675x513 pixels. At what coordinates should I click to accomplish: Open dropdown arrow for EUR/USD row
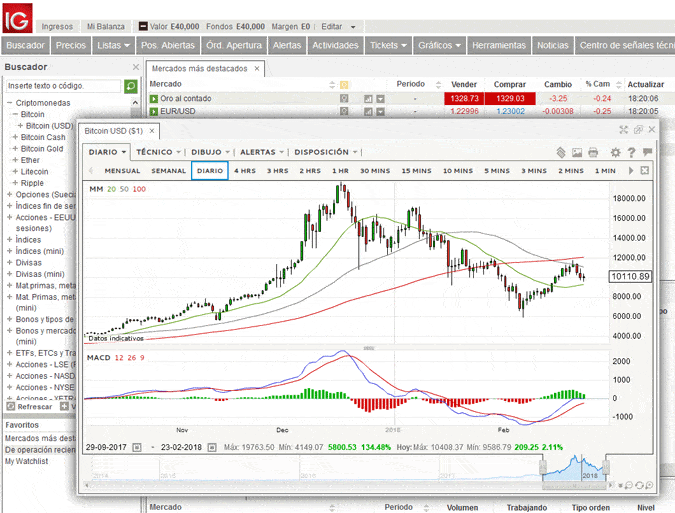(x=381, y=112)
